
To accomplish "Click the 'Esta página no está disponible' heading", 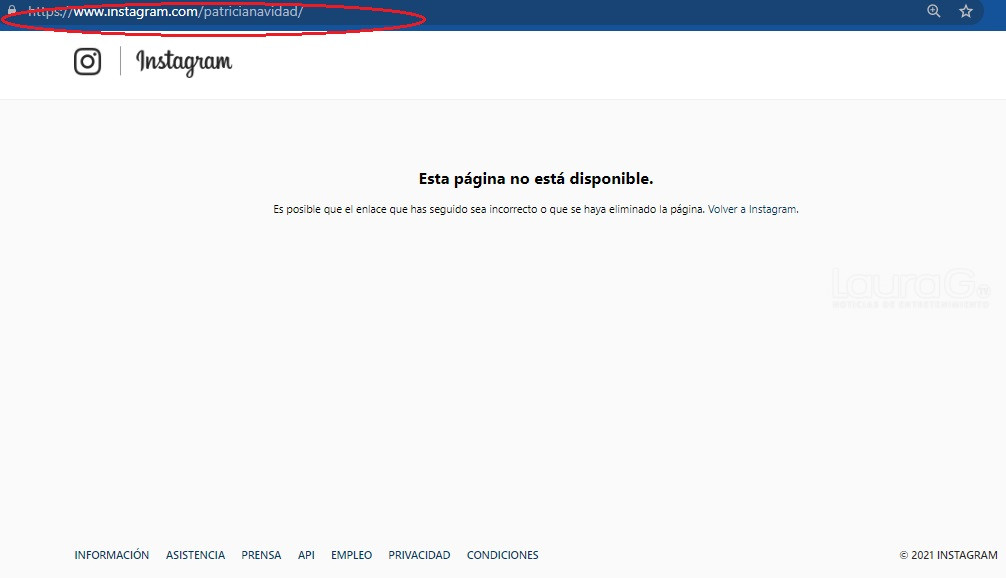I will coord(535,179).
